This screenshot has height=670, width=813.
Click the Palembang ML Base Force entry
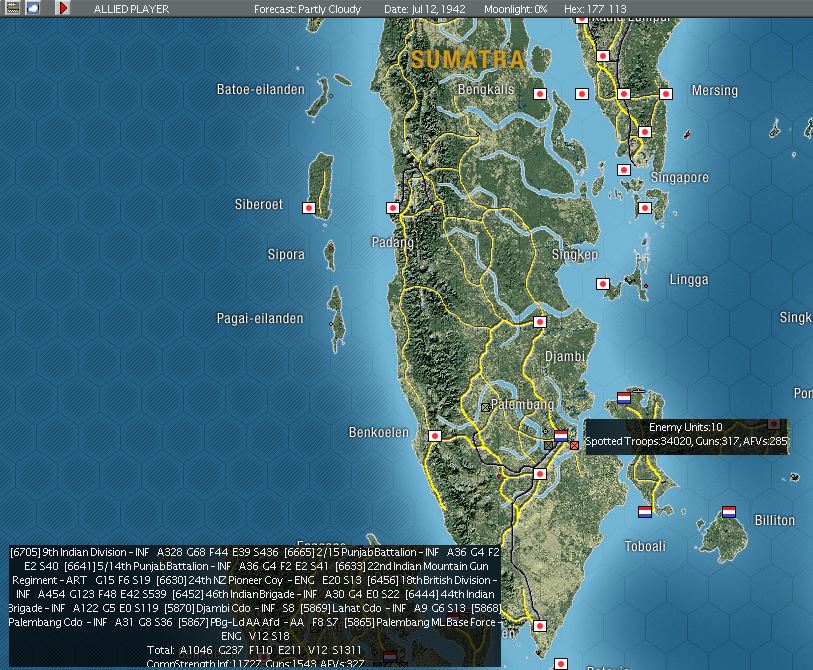pyautogui.click(x=420, y=622)
